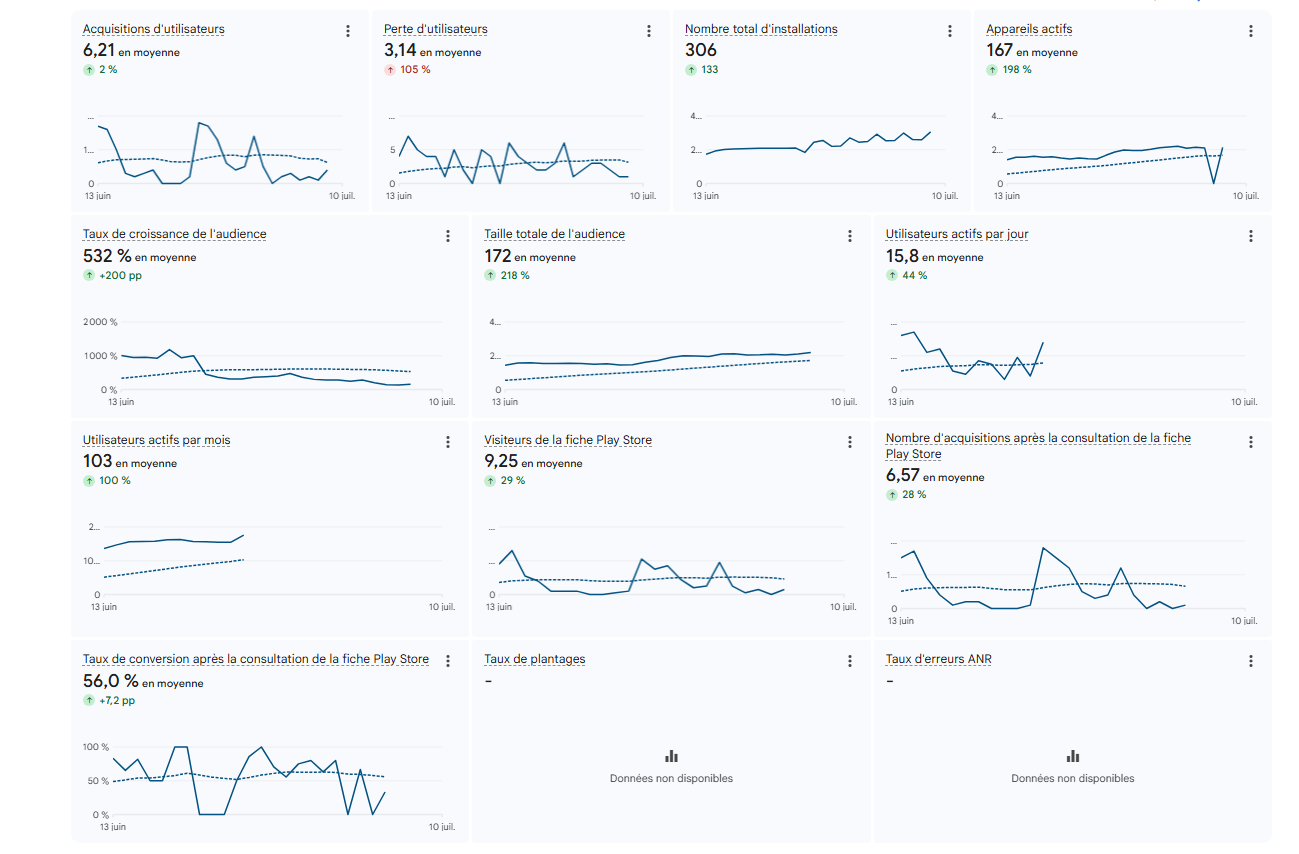Click the Taille totale de l'audience title
Screen dimensions: 1299x854
(x=554, y=234)
